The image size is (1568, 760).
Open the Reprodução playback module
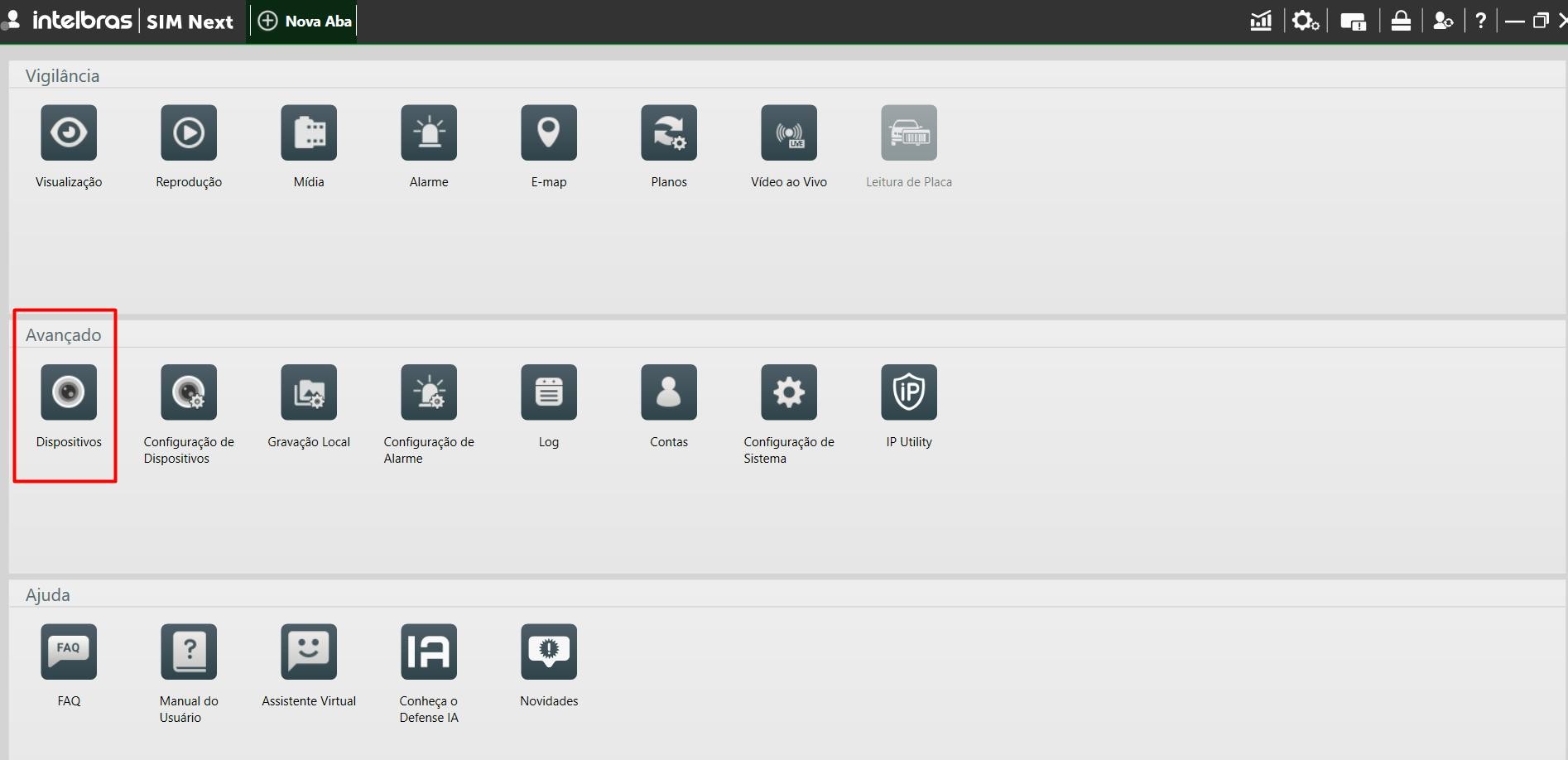click(189, 132)
